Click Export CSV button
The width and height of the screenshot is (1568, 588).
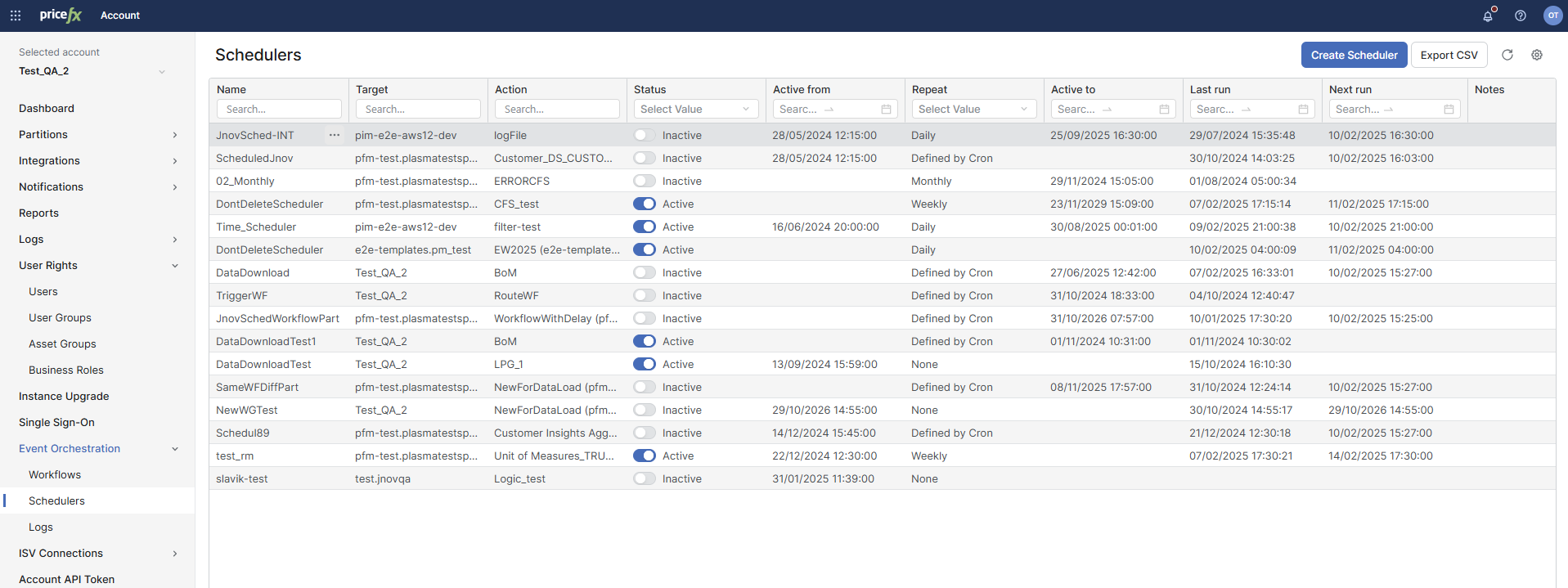point(1449,55)
